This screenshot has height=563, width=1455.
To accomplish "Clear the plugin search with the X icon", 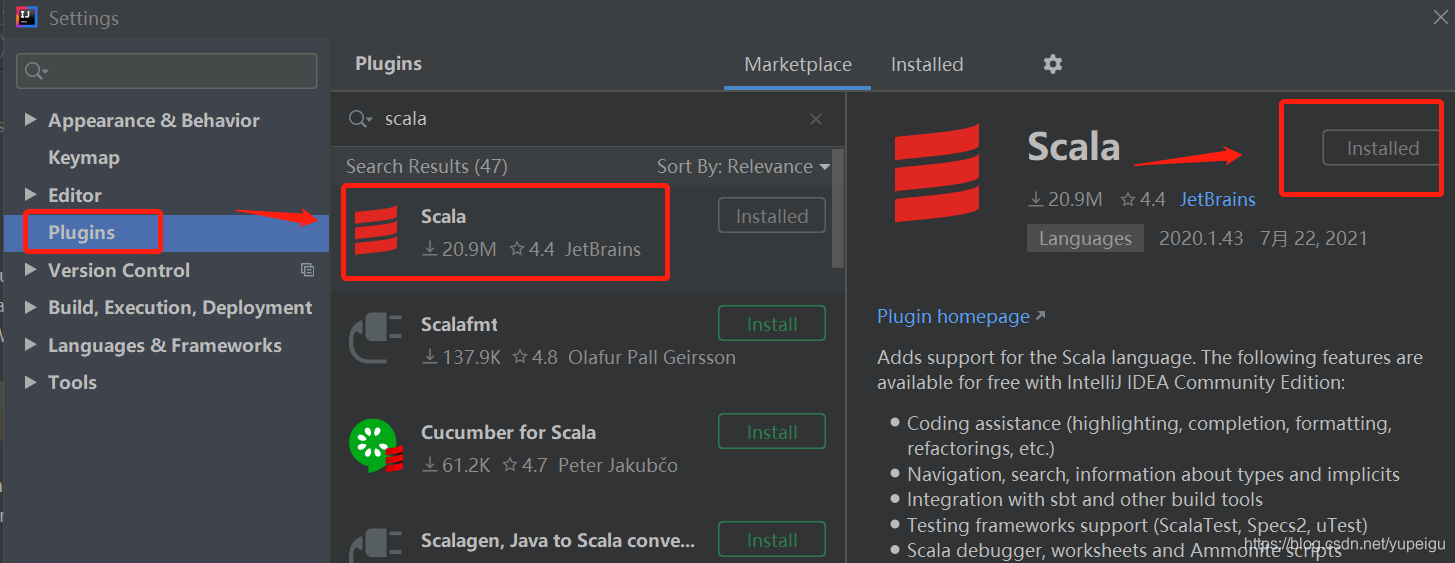I will (x=816, y=119).
